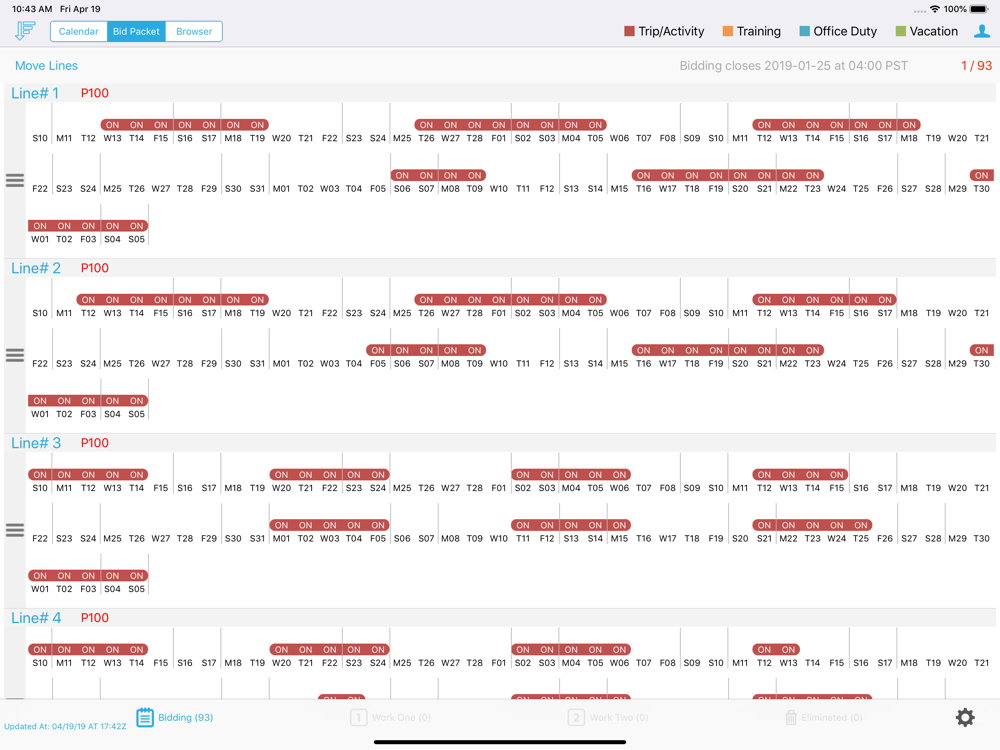The width and height of the screenshot is (1000, 750).
Task: Tap the green Vacation legend swatch
Action: coord(901,31)
